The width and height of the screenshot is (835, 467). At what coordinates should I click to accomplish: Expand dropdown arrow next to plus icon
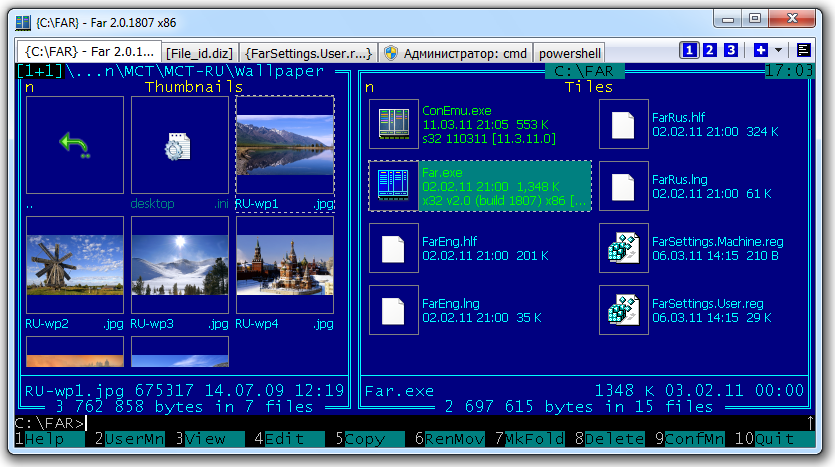point(779,51)
